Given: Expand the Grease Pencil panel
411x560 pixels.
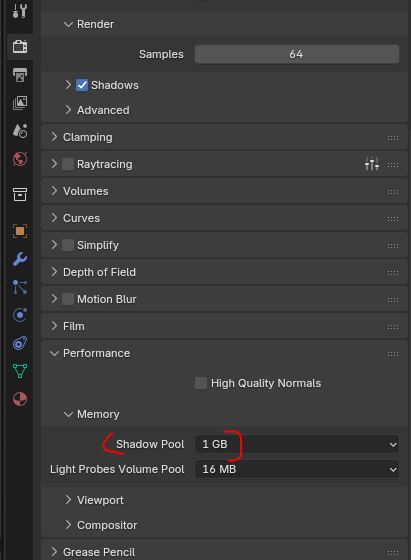Looking at the screenshot, I should [x=54, y=551].
